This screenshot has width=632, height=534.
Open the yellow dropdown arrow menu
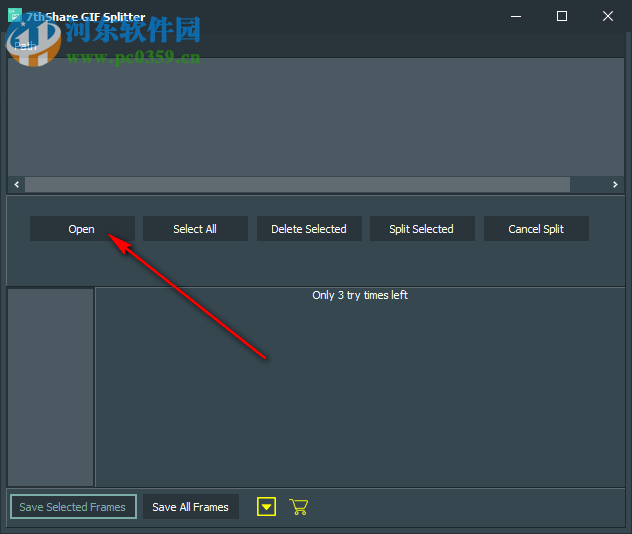tap(266, 507)
